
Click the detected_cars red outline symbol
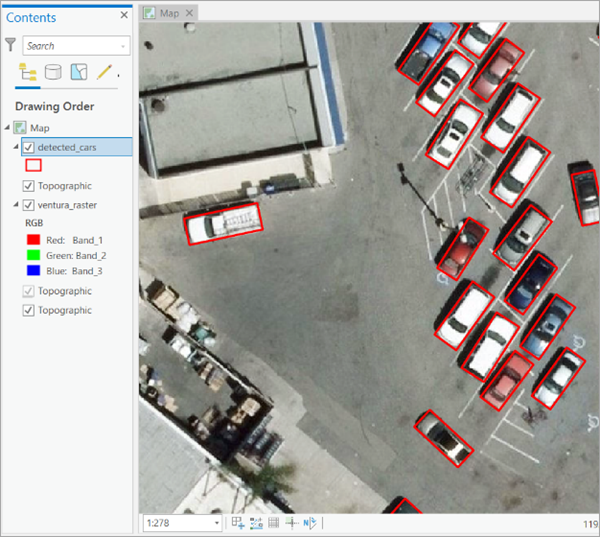[33, 166]
